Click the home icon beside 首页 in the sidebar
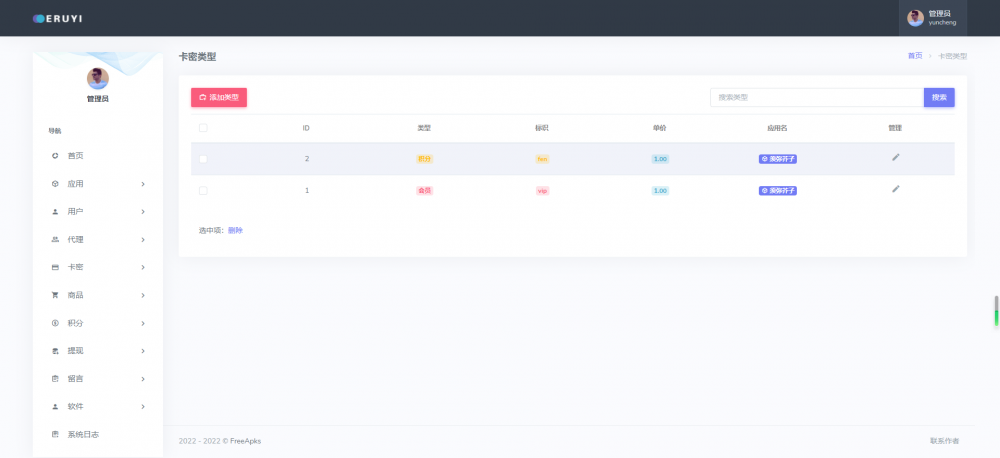 (x=55, y=156)
